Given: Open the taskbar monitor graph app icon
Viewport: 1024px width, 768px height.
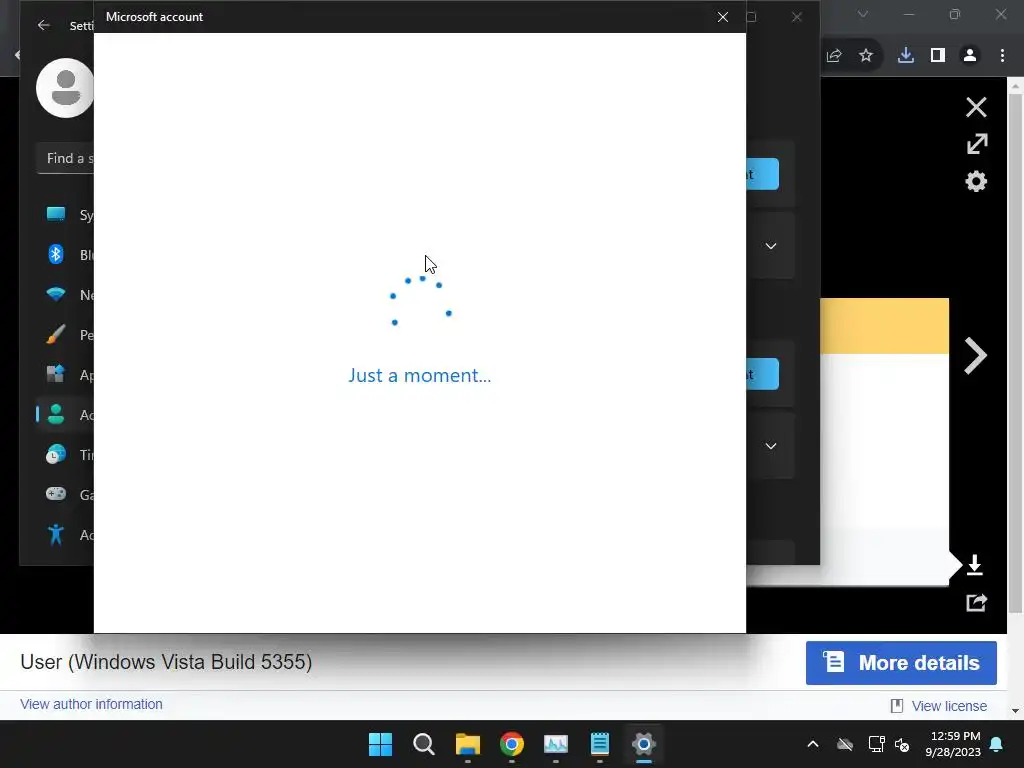Looking at the screenshot, I should pyautogui.click(x=556, y=744).
